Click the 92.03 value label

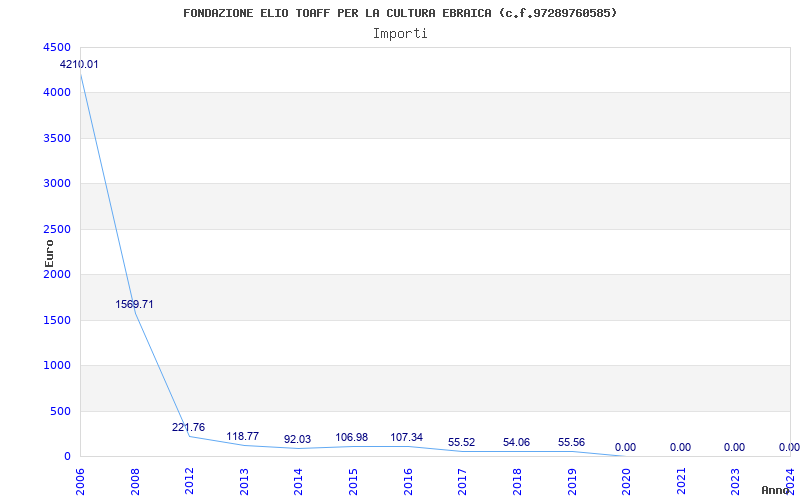point(297,439)
